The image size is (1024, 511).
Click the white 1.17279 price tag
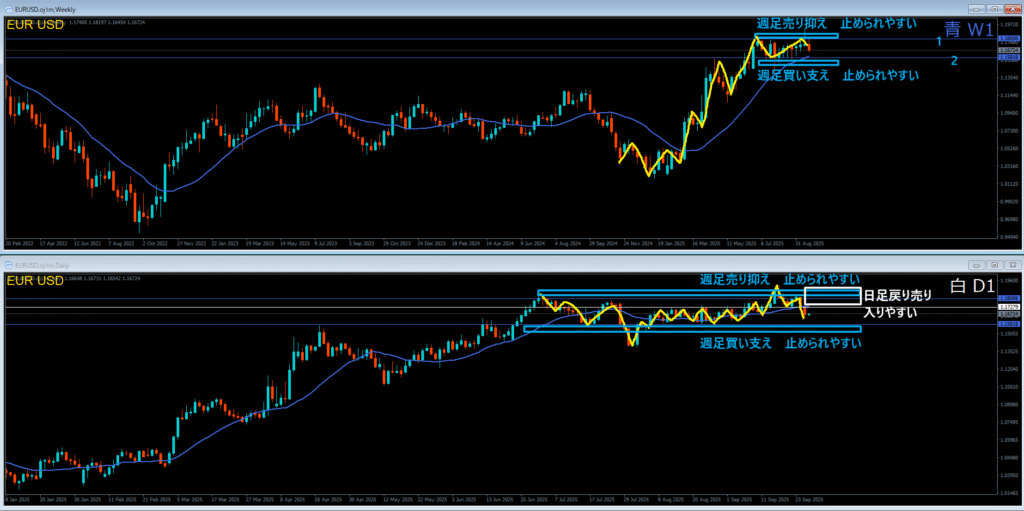pos(1007,306)
